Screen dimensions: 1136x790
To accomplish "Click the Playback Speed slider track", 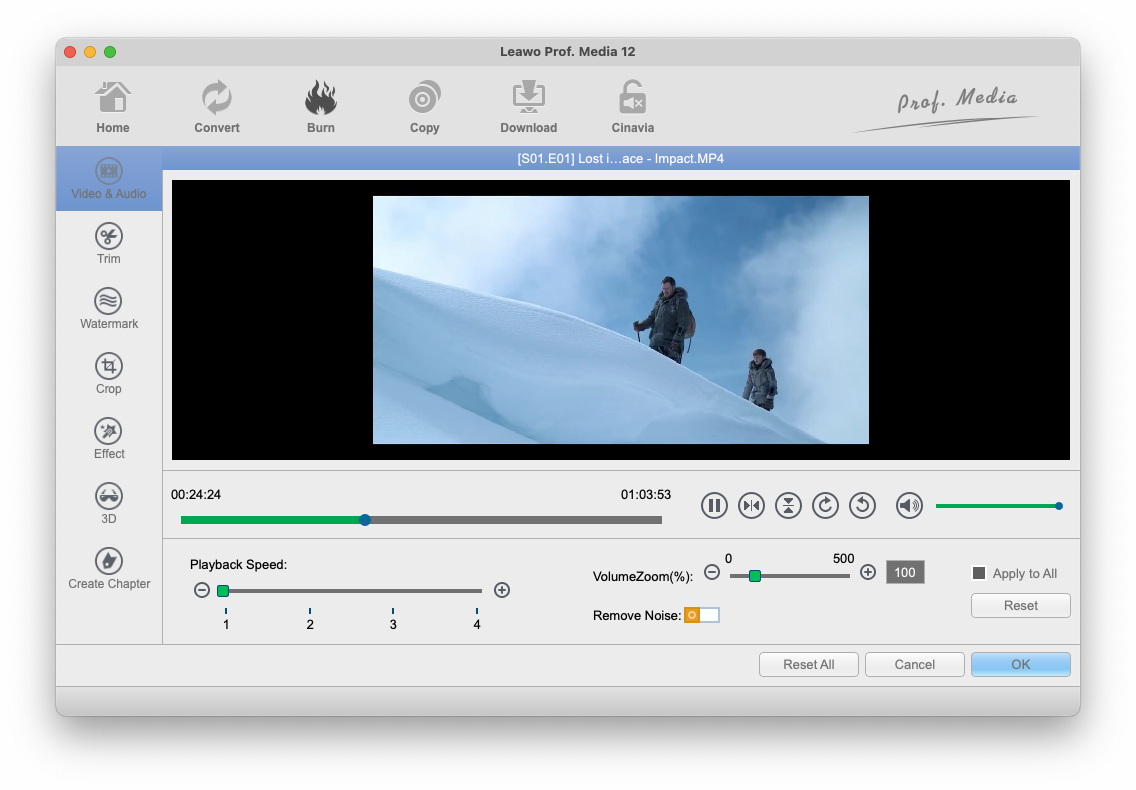I will 350,591.
